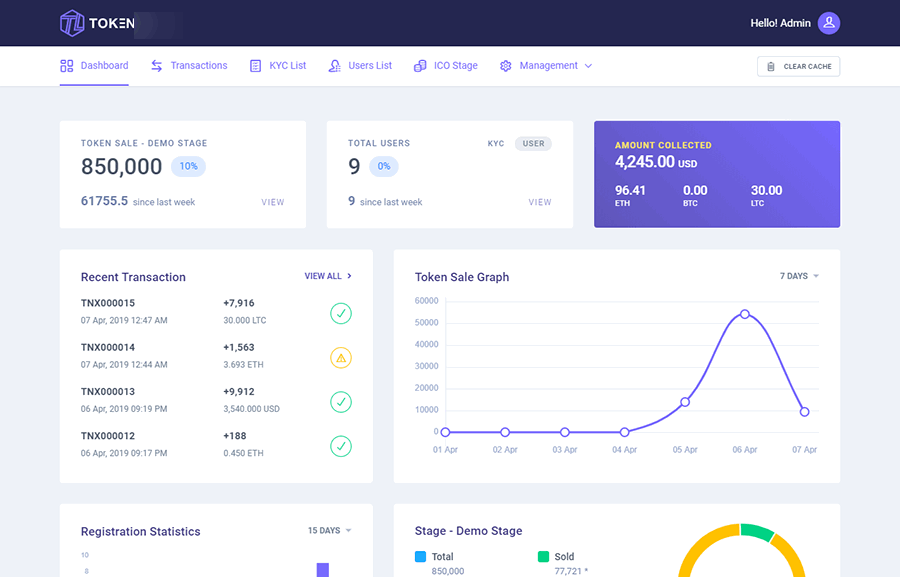Navigate to the ICO Stage tab
The image size is (900, 577).
pyautogui.click(x=446, y=66)
